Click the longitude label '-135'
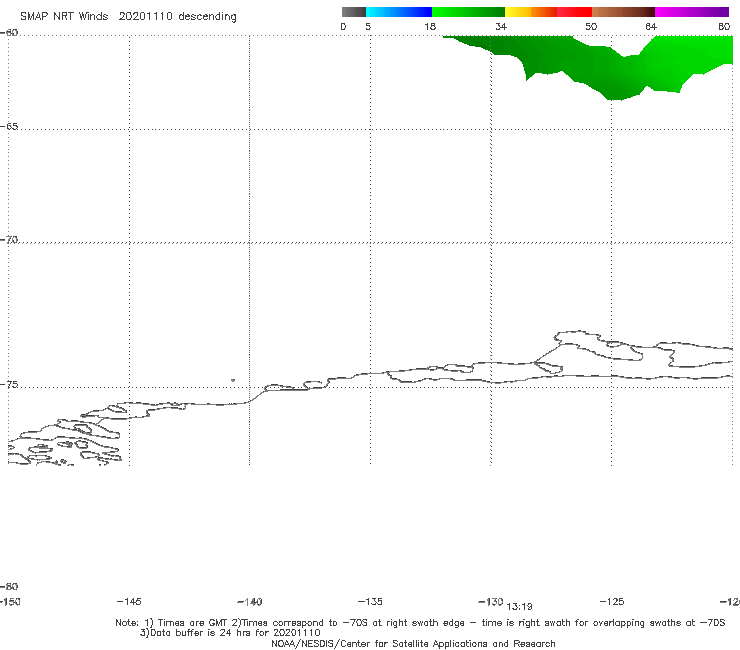 click(370, 601)
